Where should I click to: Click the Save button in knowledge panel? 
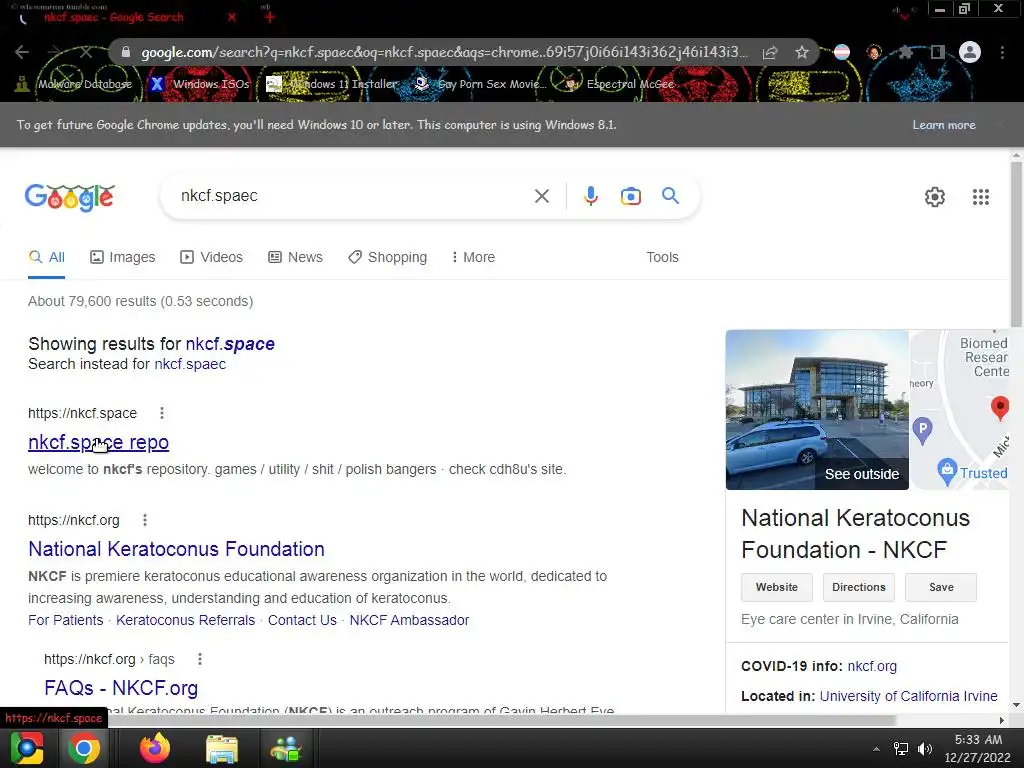coord(941,587)
